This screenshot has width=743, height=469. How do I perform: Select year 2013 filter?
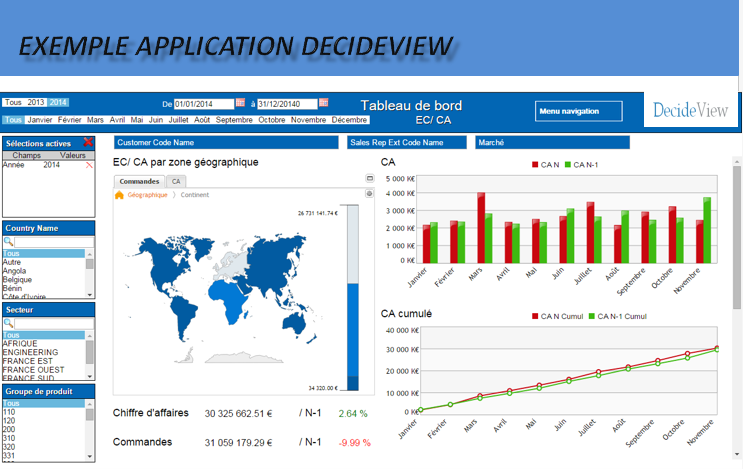point(37,102)
